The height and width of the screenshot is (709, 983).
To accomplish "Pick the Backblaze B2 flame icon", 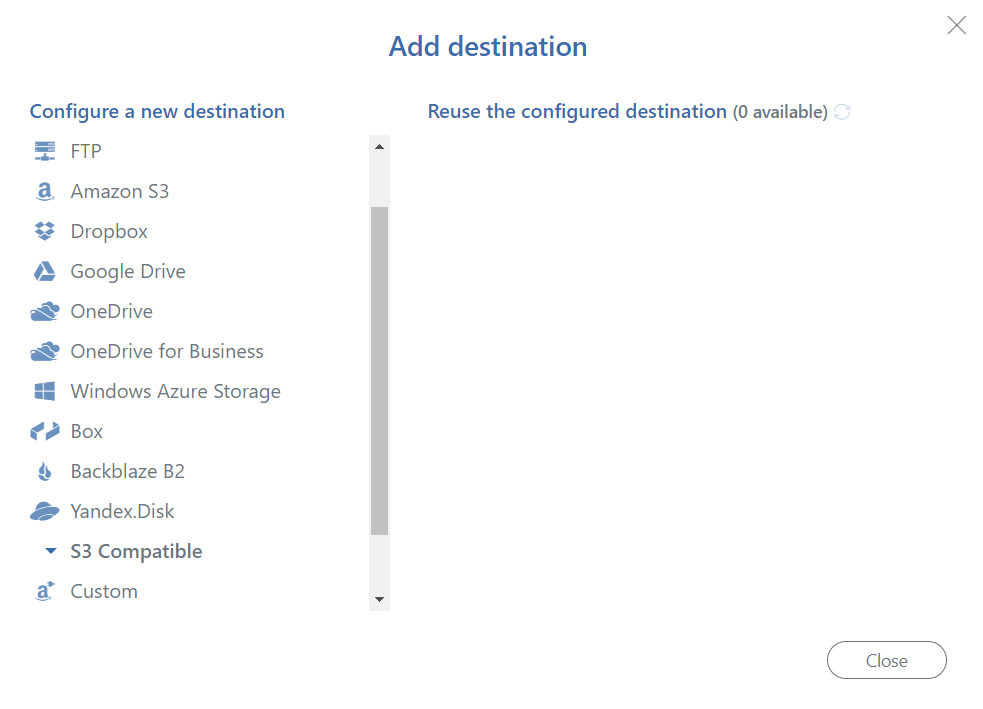I will (x=44, y=471).
